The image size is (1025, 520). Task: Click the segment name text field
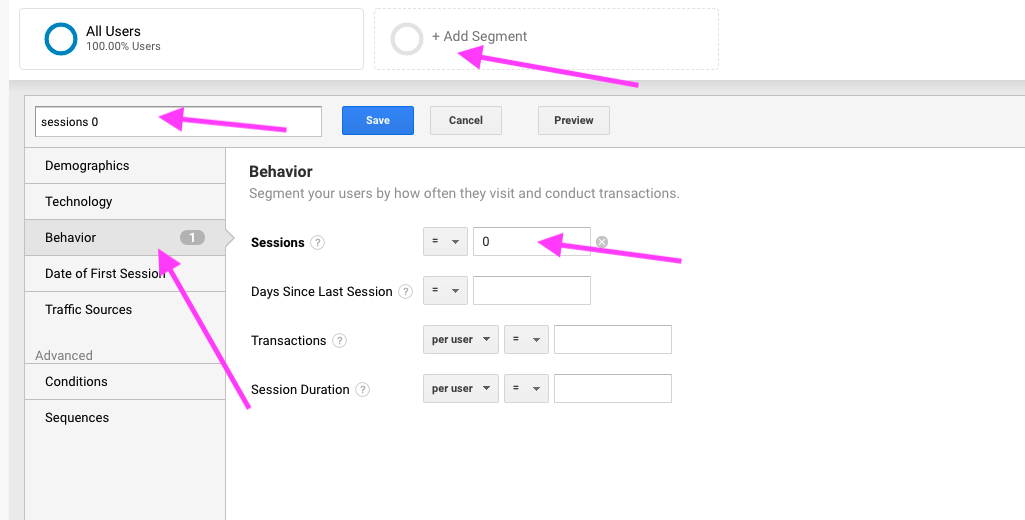[178, 122]
